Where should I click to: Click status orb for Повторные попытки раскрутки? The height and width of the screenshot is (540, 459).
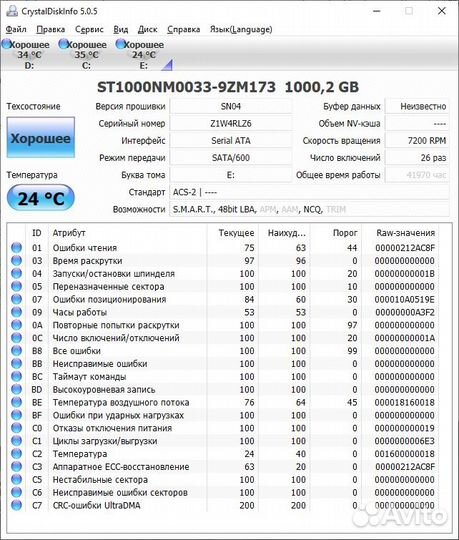16,325
